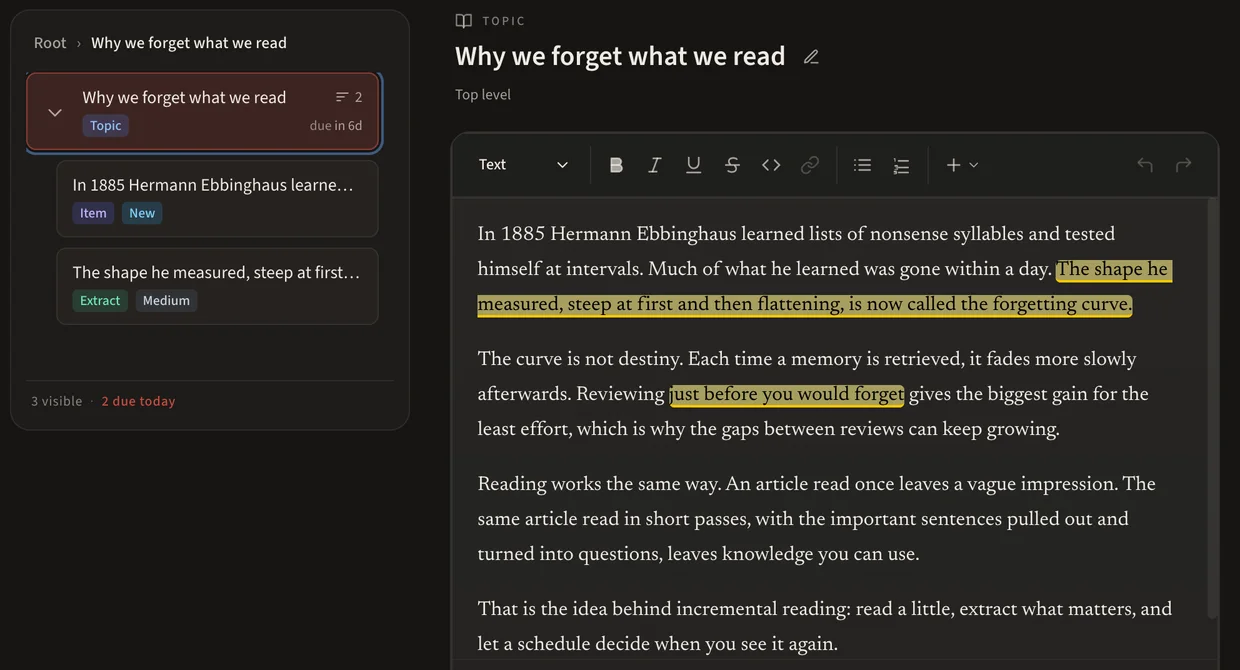Select the In 1885 Hermann Ebbinghaus item card

click(217, 198)
